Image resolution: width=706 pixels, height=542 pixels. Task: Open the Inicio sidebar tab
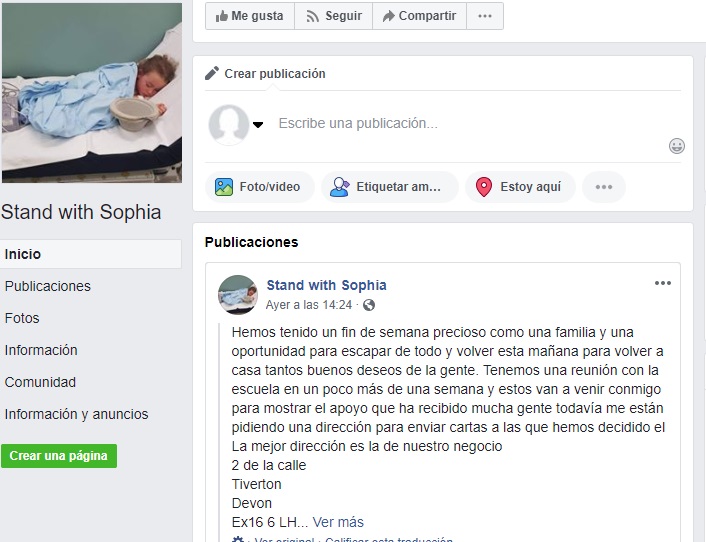(x=91, y=254)
